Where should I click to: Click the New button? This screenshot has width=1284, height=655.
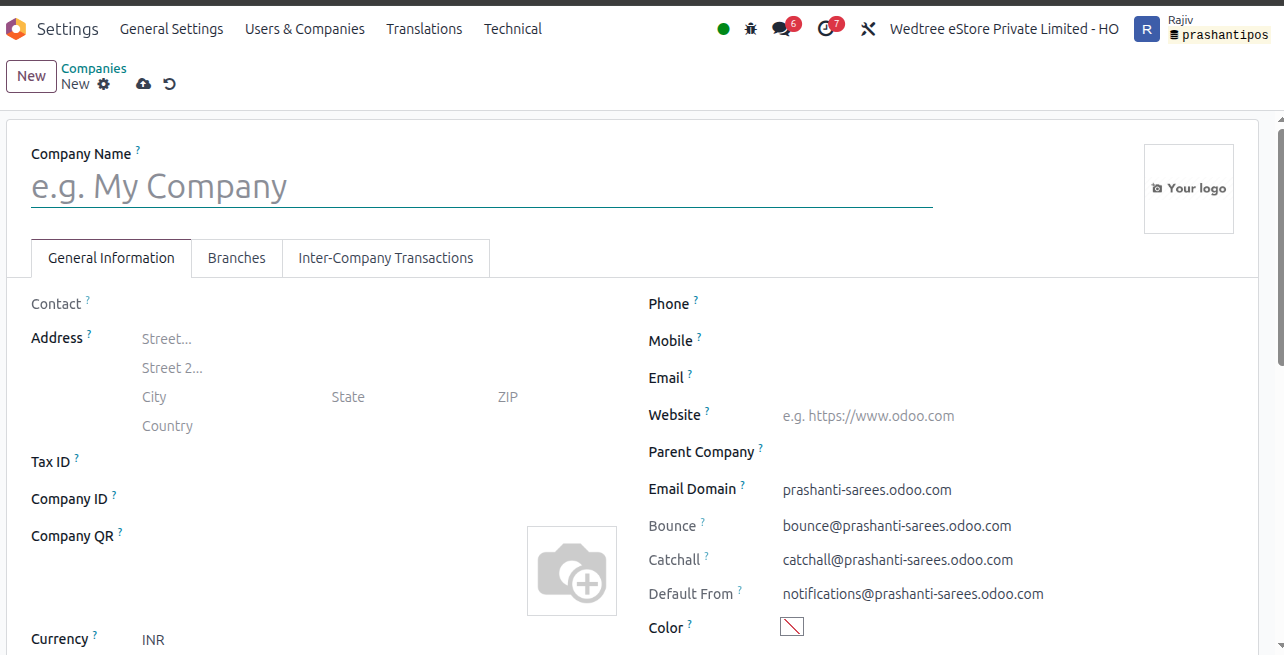[31, 76]
